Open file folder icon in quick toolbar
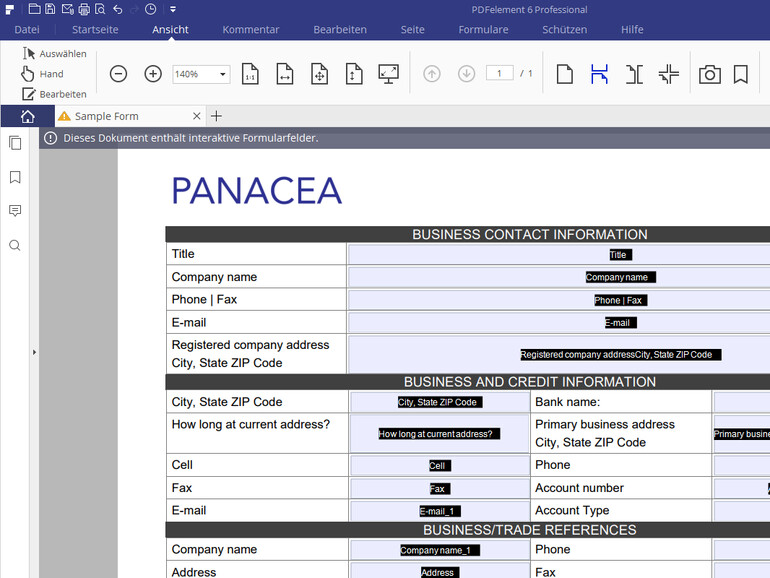Image resolution: width=770 pixels, height=578 pixels. pos(34,9)
